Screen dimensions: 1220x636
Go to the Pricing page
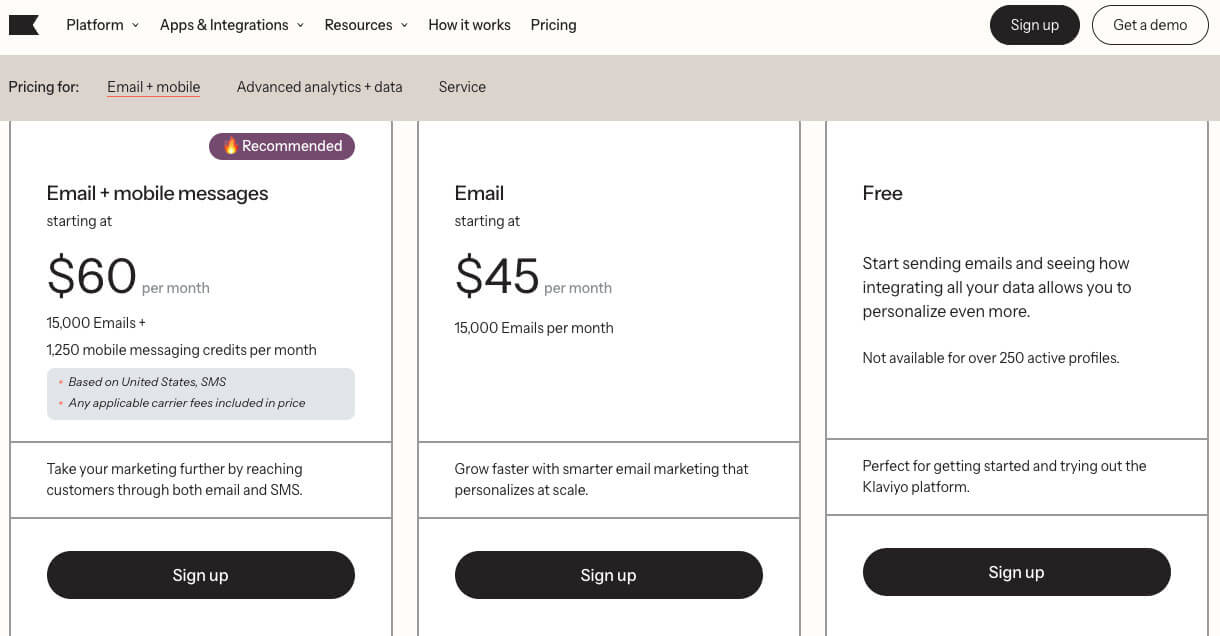point(553,25)
